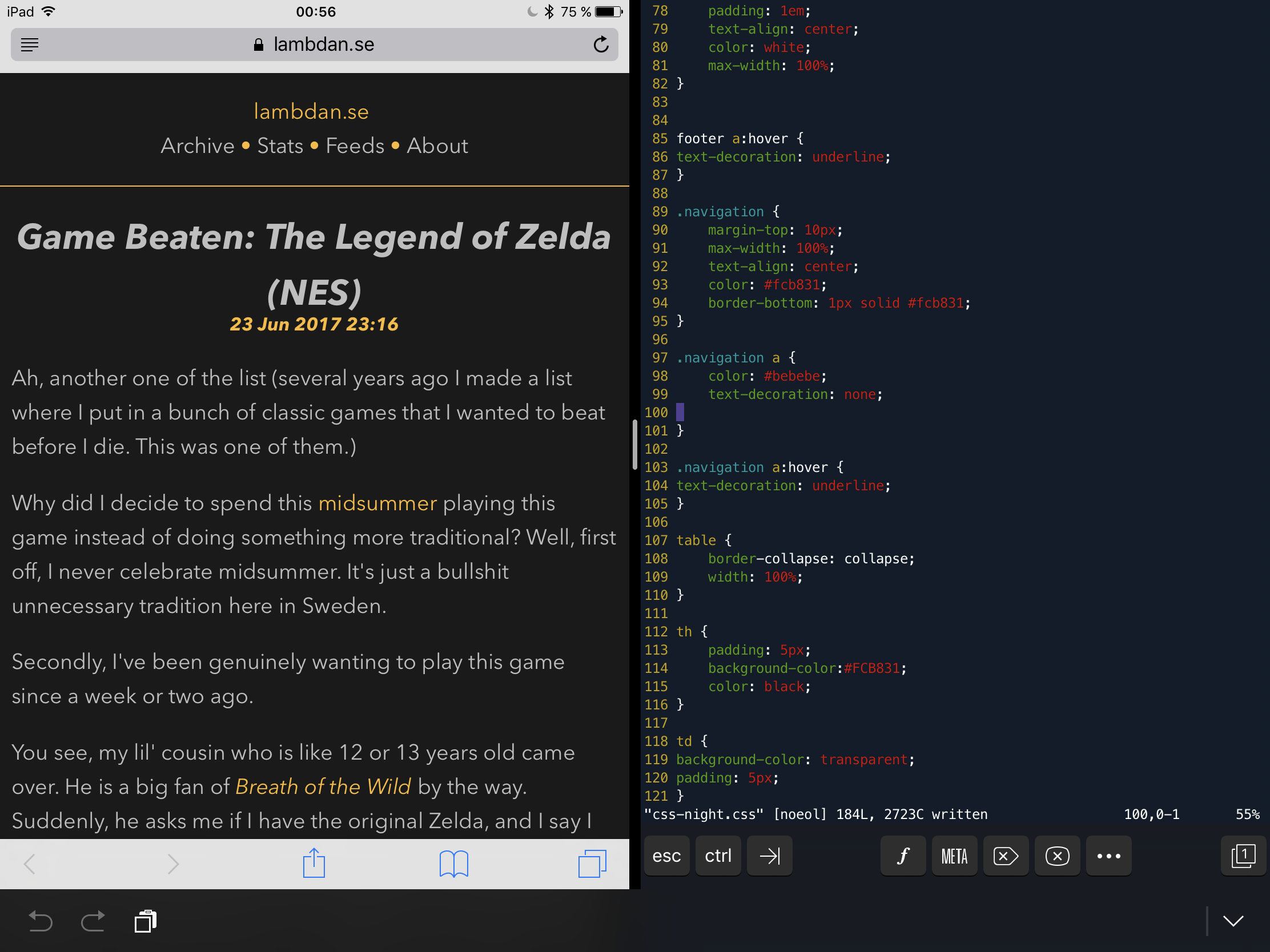Click the '23 Jun 2017 23:16' post date

tap(314, 324)
